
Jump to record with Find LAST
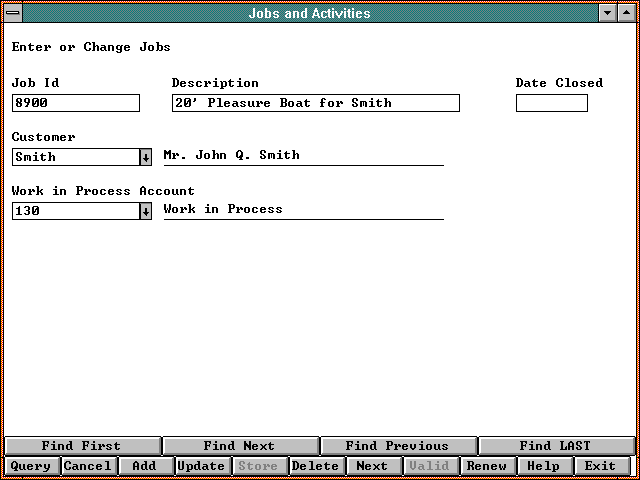555,446
